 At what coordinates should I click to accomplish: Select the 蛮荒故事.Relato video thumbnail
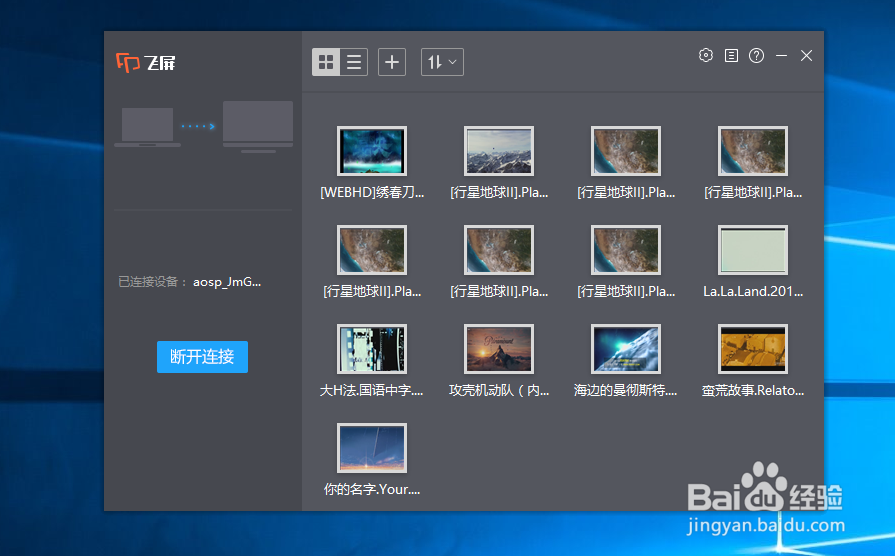click(753, 349)
